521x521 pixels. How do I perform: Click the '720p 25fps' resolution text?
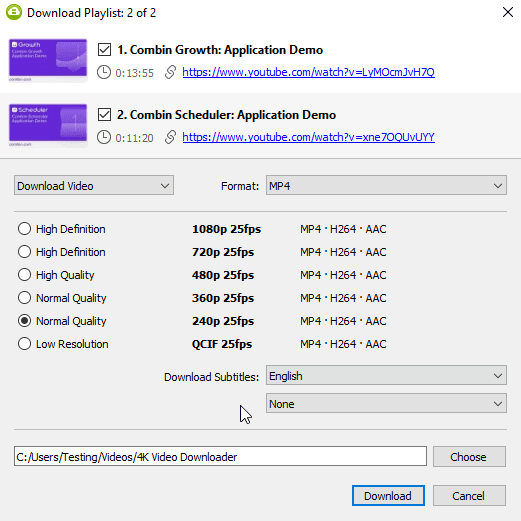[x=223, y=252]
